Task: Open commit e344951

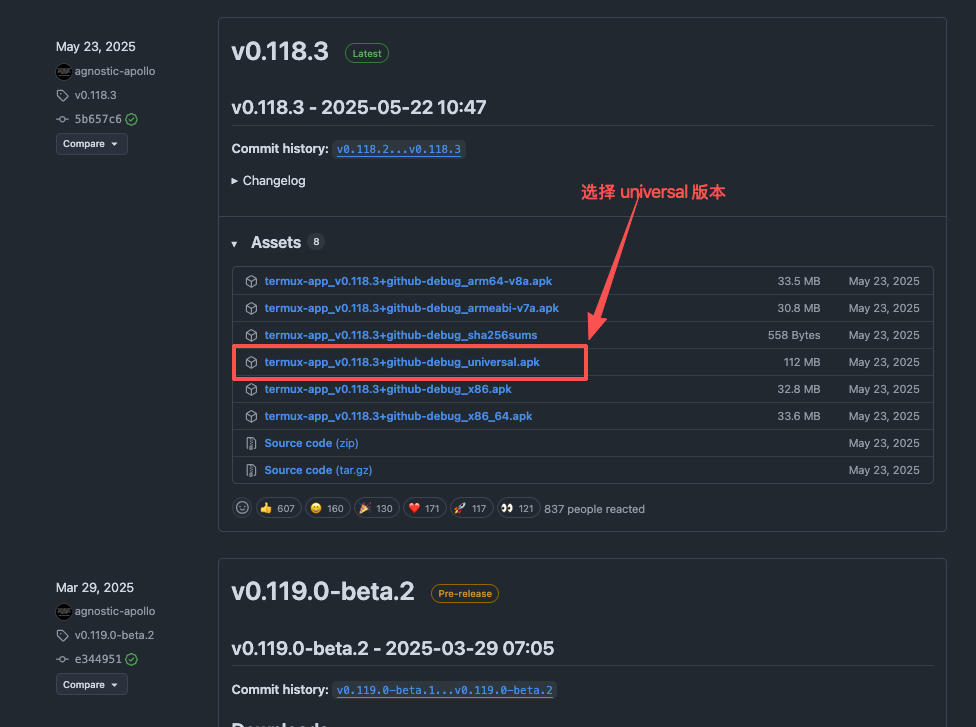Action: point(98,659)
